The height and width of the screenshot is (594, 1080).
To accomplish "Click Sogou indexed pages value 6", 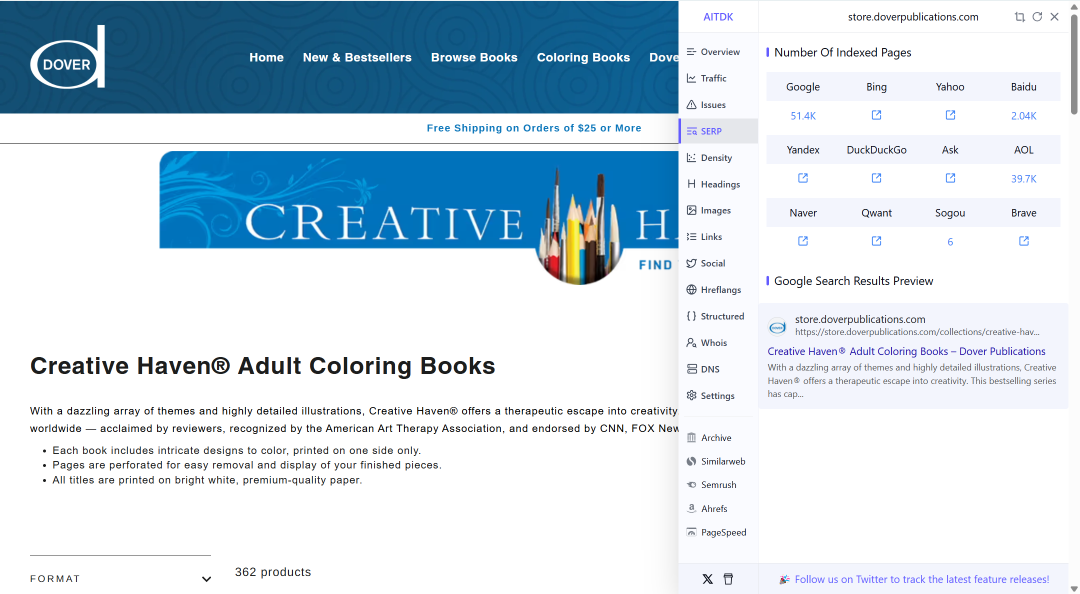I will point(951,242).
